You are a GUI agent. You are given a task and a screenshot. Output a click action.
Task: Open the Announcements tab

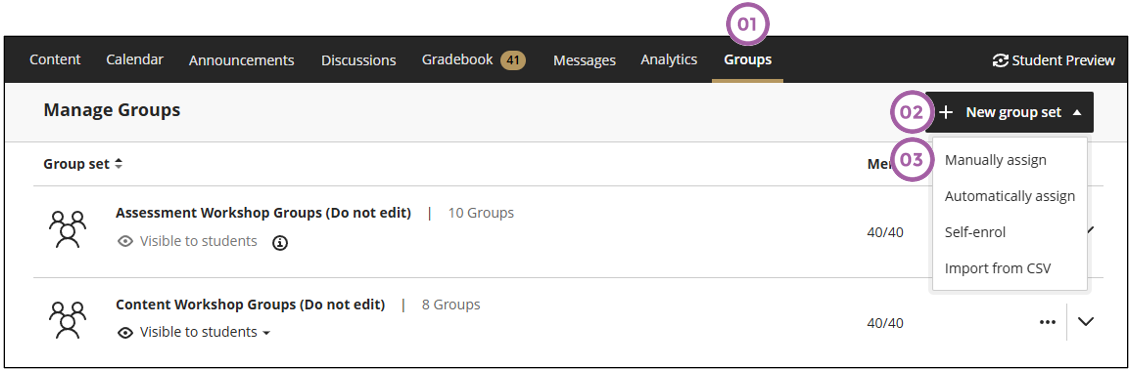click(241, 60)
